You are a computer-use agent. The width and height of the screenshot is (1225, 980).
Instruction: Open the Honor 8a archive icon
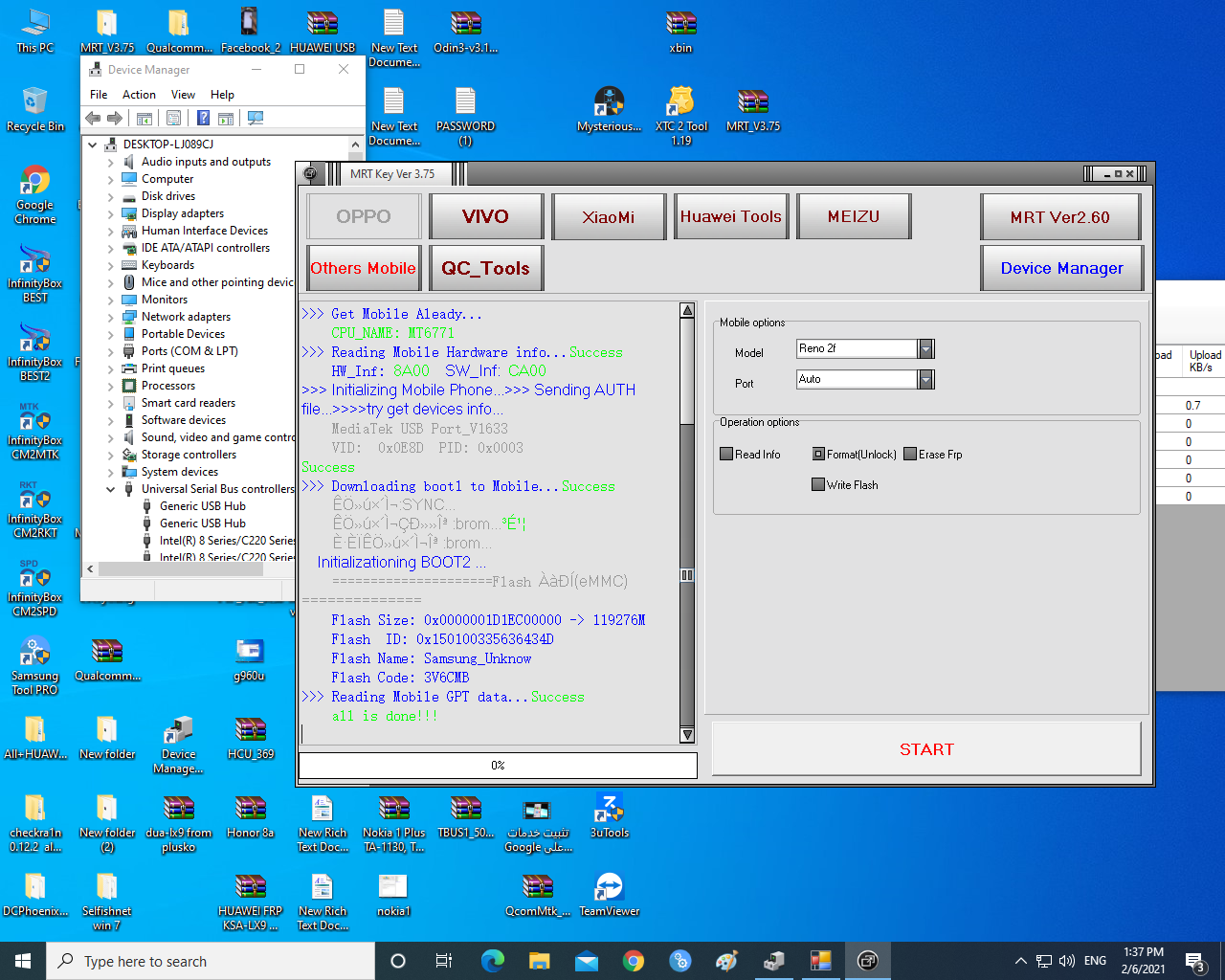(251, 815)
